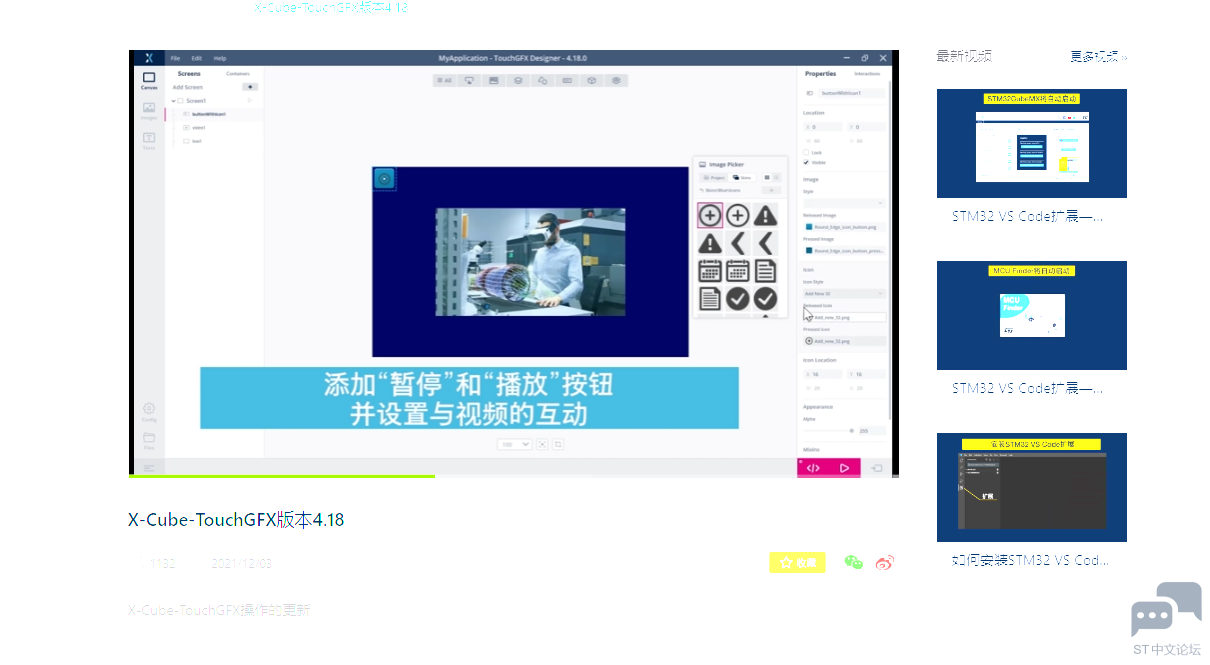The height and width of the screenshot is (665, 1210).
Task: Toggle the Lock checkbox
Action: 807,152
